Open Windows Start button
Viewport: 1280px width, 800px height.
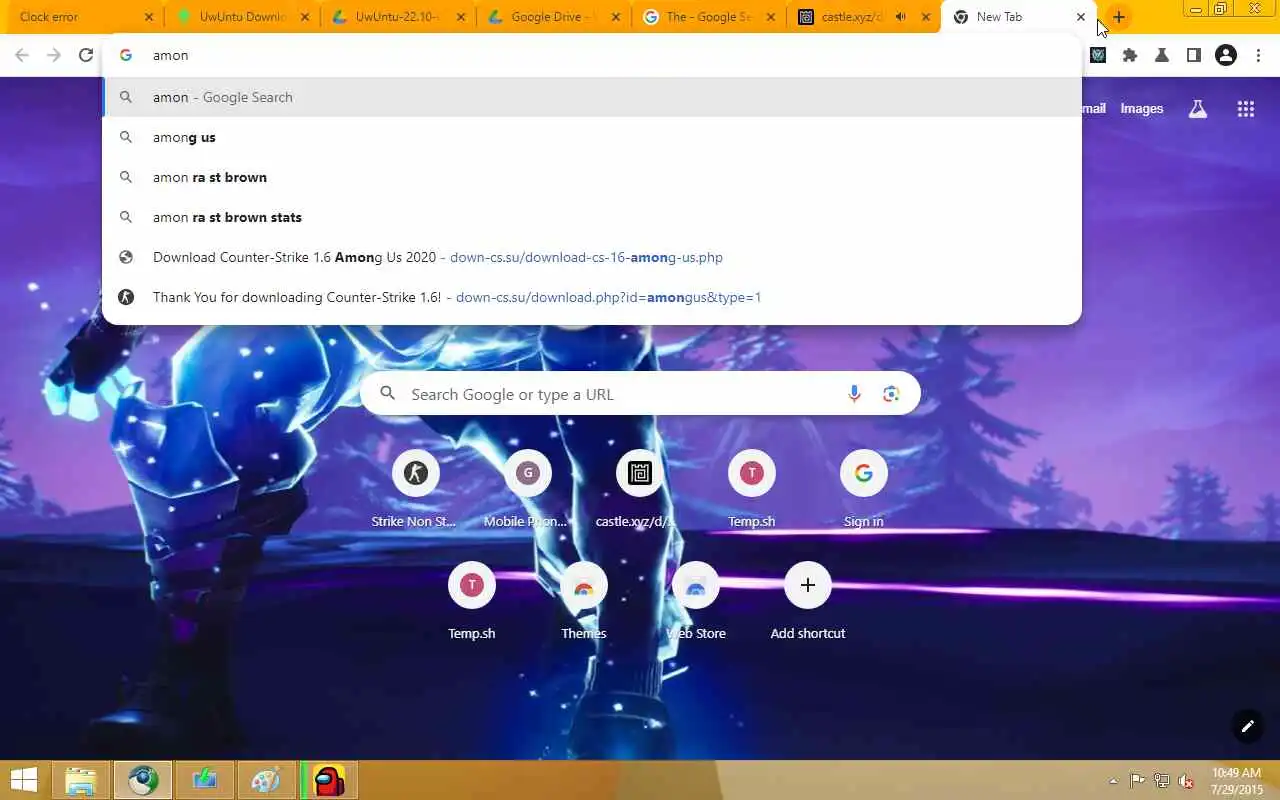point(24,780)
